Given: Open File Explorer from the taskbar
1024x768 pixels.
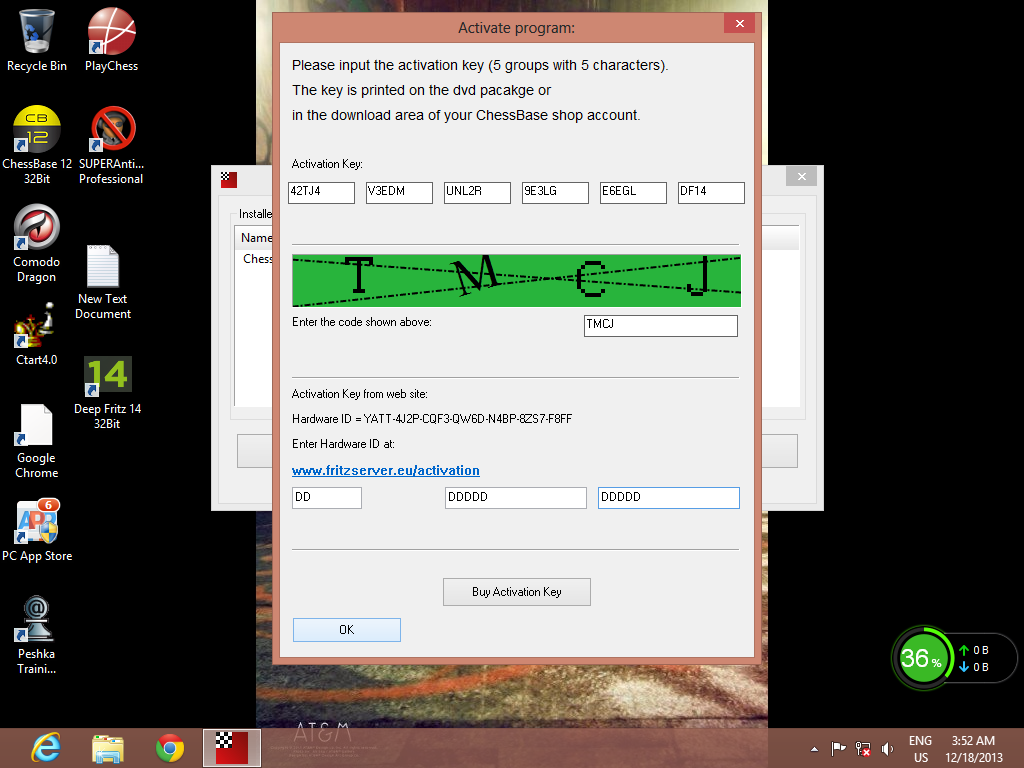Looking at the screenshot, I should 108,748.
